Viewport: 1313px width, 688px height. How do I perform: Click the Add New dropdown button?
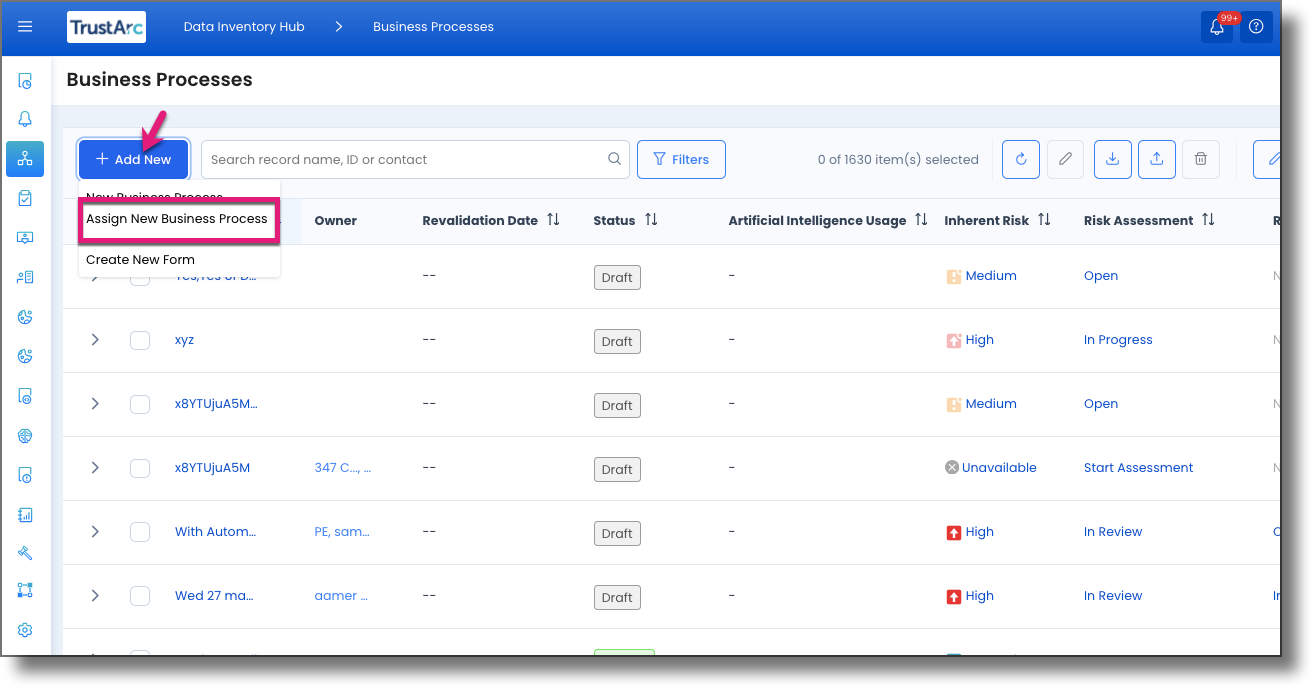point(133,159)
